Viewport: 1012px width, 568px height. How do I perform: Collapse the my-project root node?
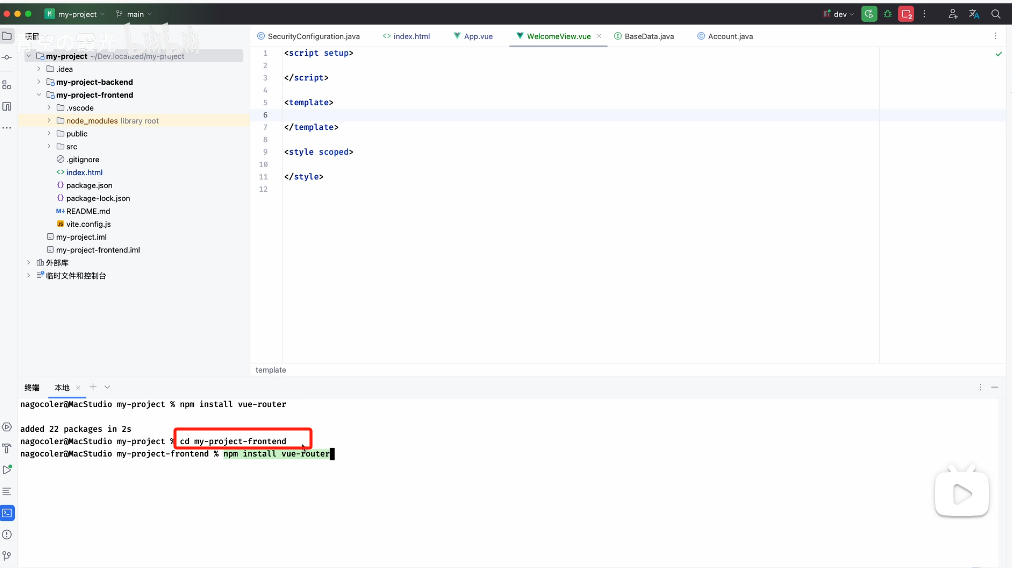[28, 56]
